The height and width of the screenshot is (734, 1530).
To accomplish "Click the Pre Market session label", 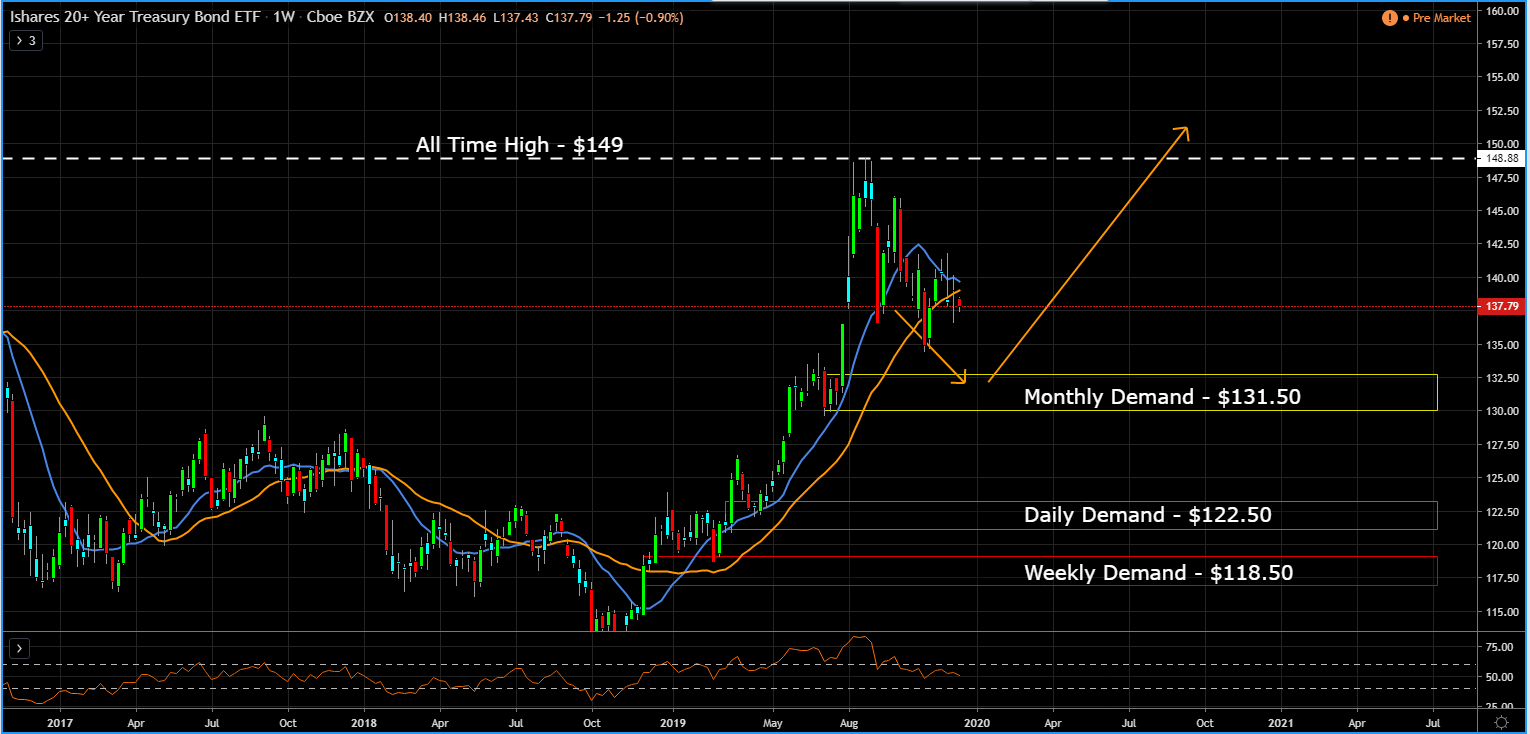I will click(1441, 18).
